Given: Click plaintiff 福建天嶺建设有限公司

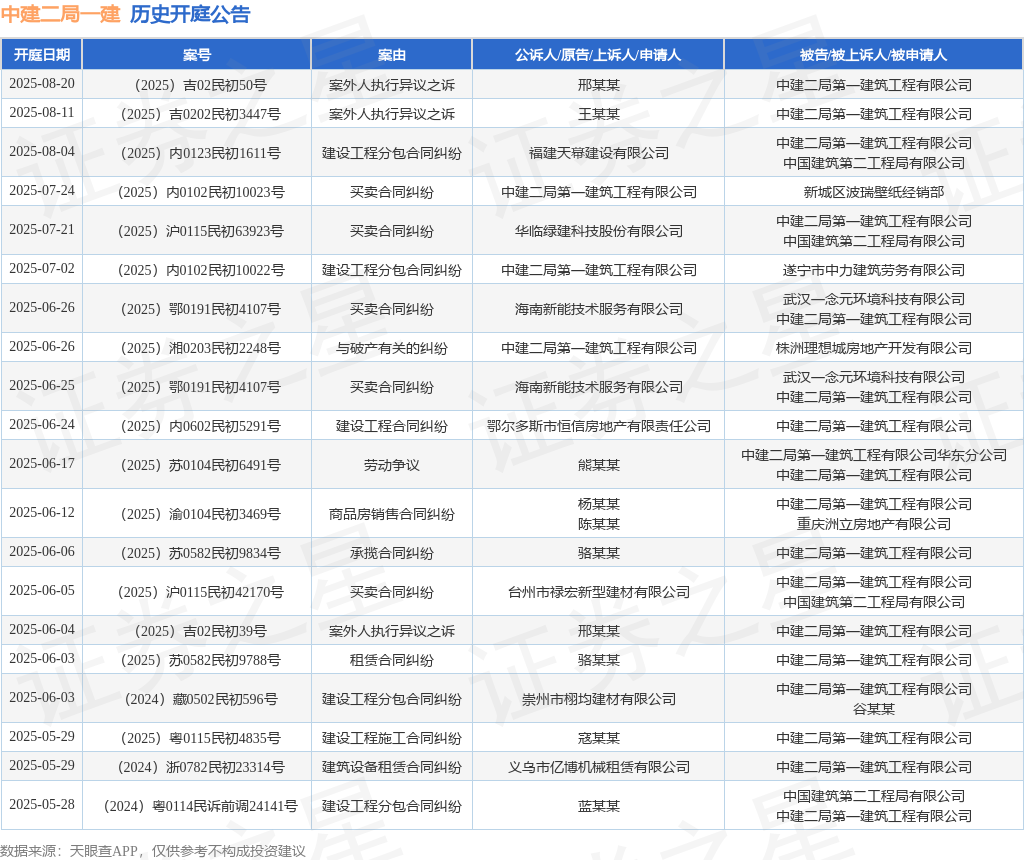Looking at the screenshot, I should (x=598, y=153).
